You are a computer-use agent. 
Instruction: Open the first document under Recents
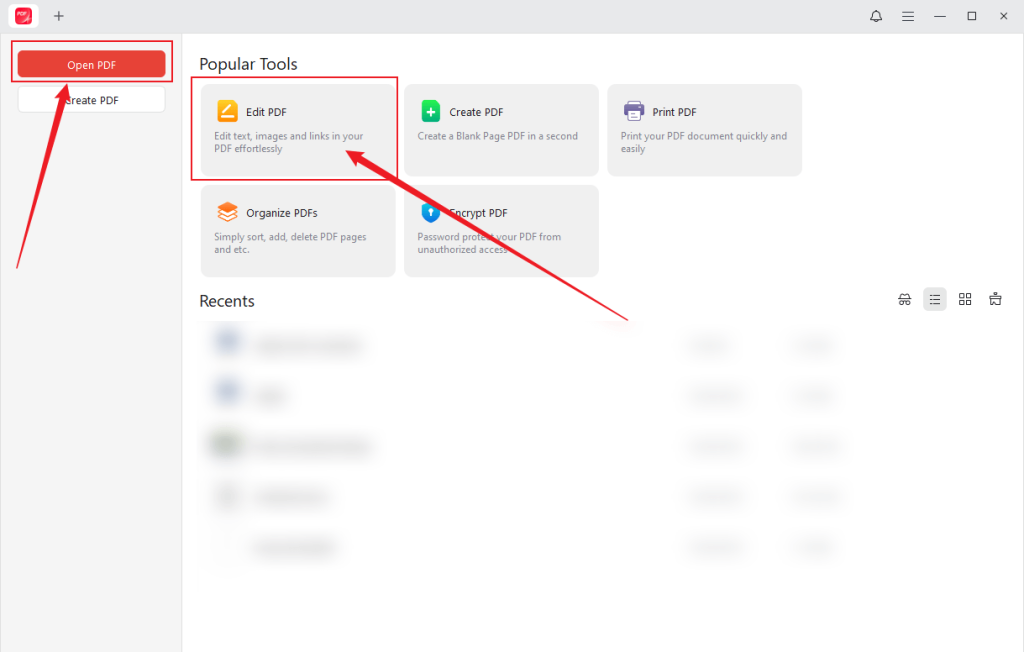tap(400, 344)
